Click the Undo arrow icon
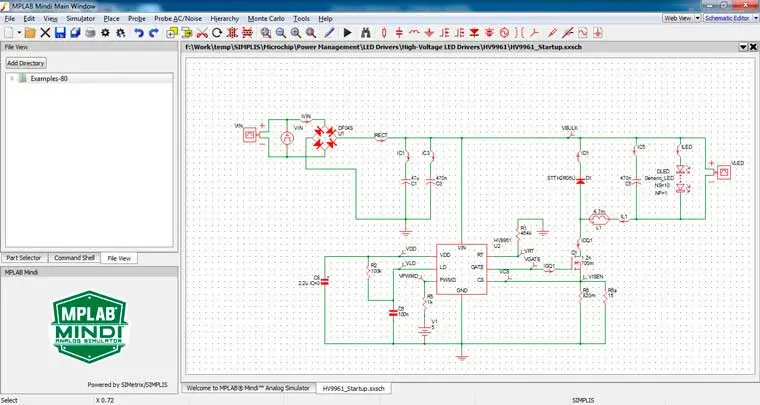The width and height of the screenshot is (760, 405). (x=137, y=33)
